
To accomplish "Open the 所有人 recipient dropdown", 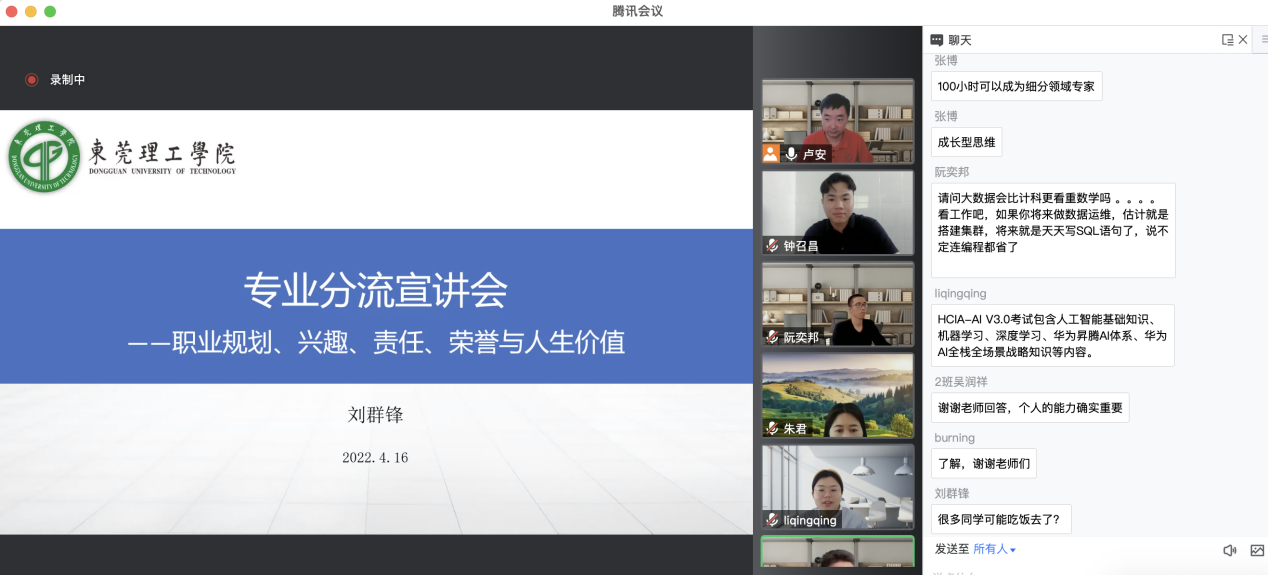I will (994, 549).
